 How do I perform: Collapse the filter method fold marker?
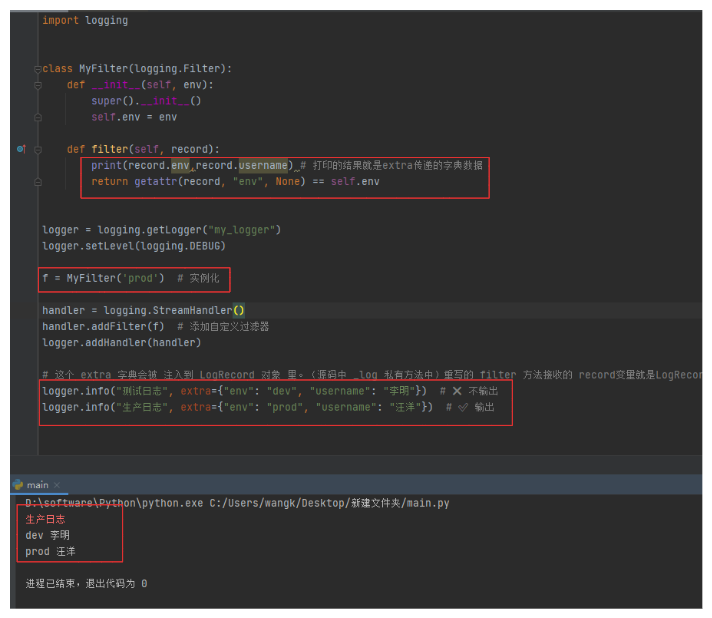(x=38, y=149)
